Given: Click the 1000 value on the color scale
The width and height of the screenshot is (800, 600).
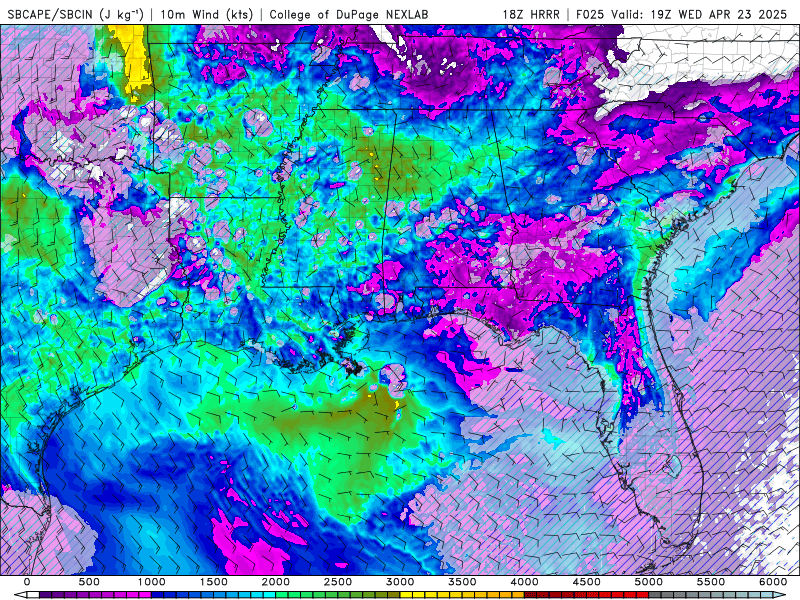Looking at the screenshot, I should coord(152,582).
